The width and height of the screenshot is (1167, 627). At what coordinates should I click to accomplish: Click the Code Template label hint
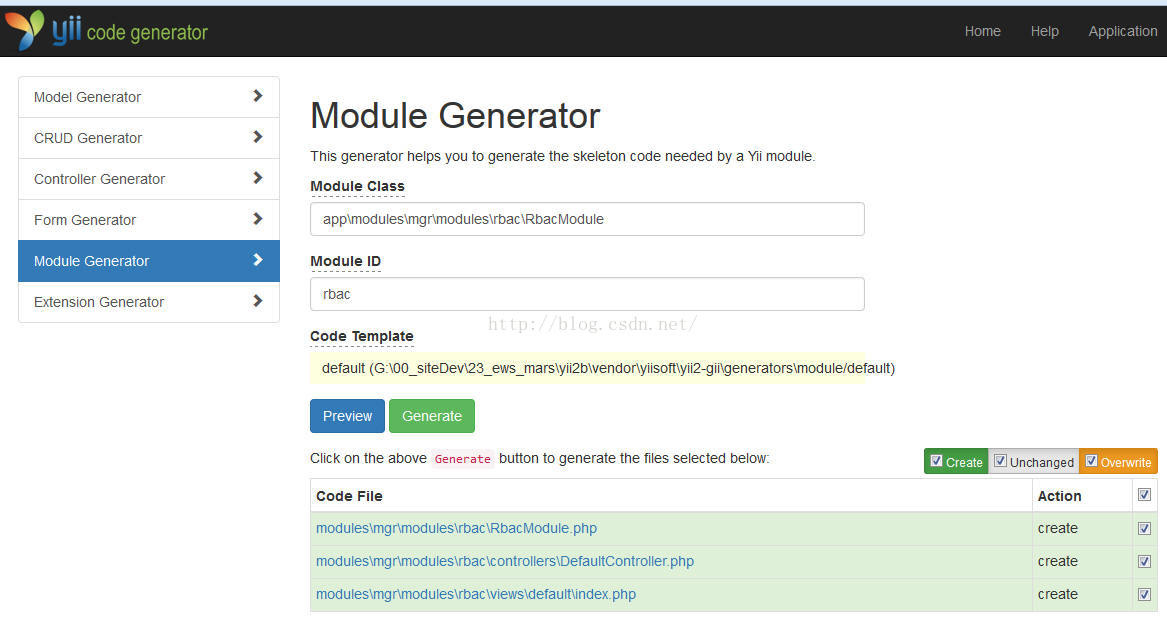(x=362, y=337)
